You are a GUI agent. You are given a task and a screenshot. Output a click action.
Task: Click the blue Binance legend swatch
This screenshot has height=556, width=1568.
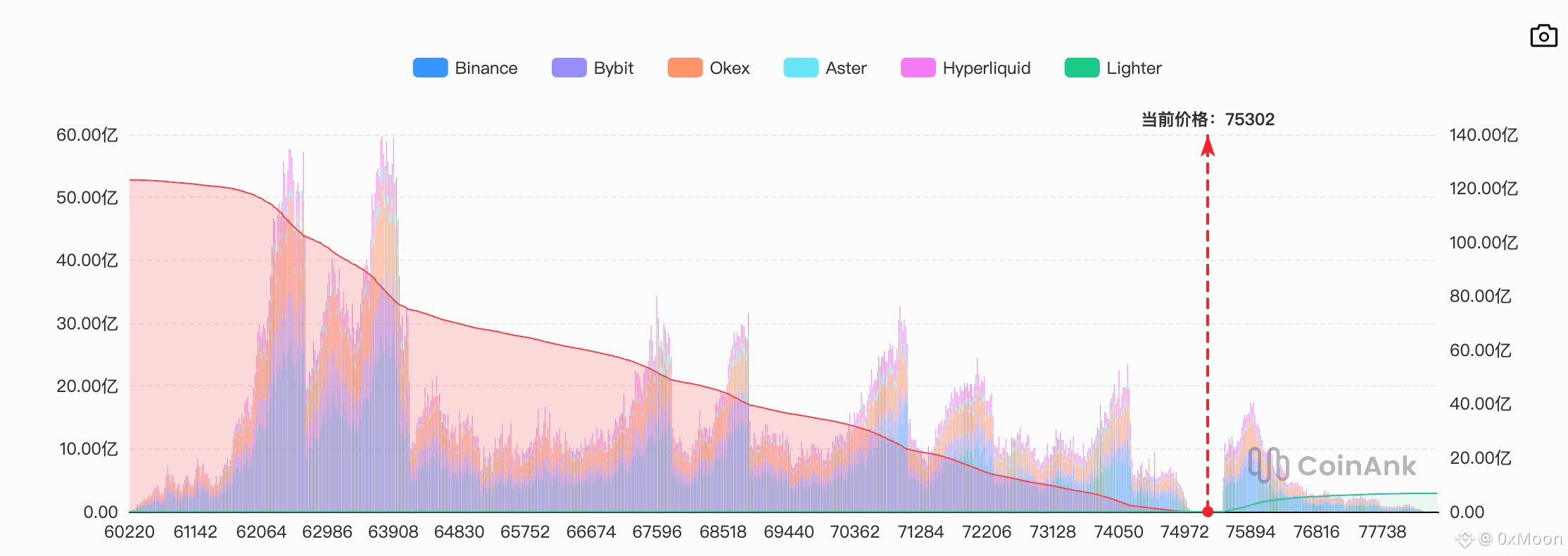tap(430, 68)
